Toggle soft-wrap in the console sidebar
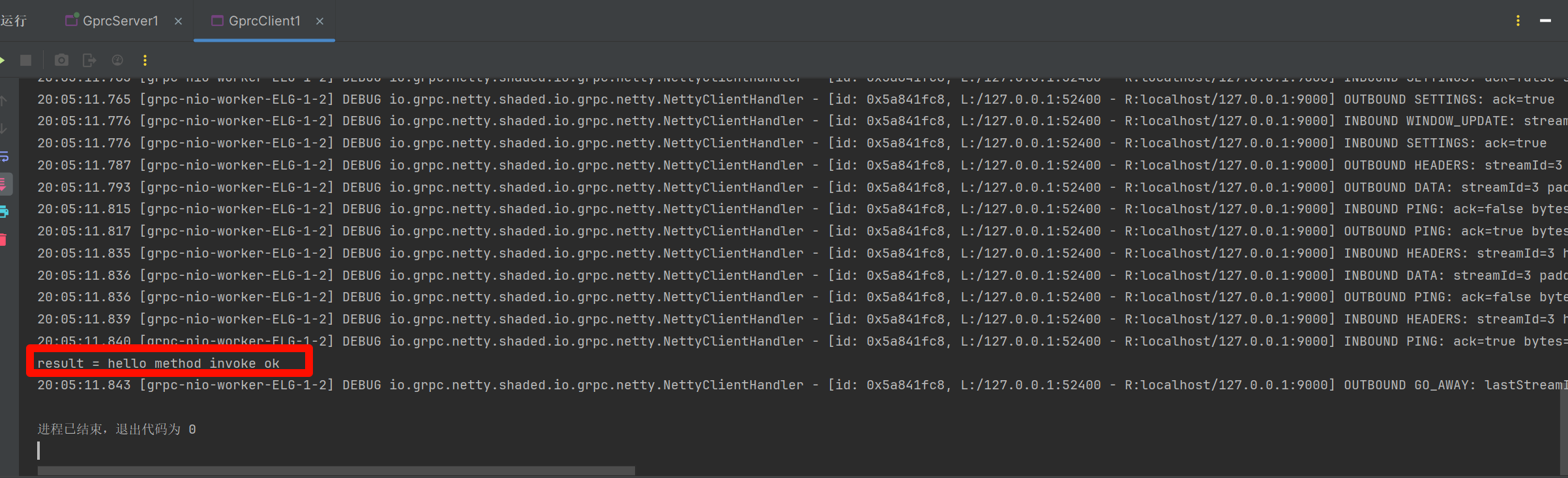 click(x=4, y=157)
